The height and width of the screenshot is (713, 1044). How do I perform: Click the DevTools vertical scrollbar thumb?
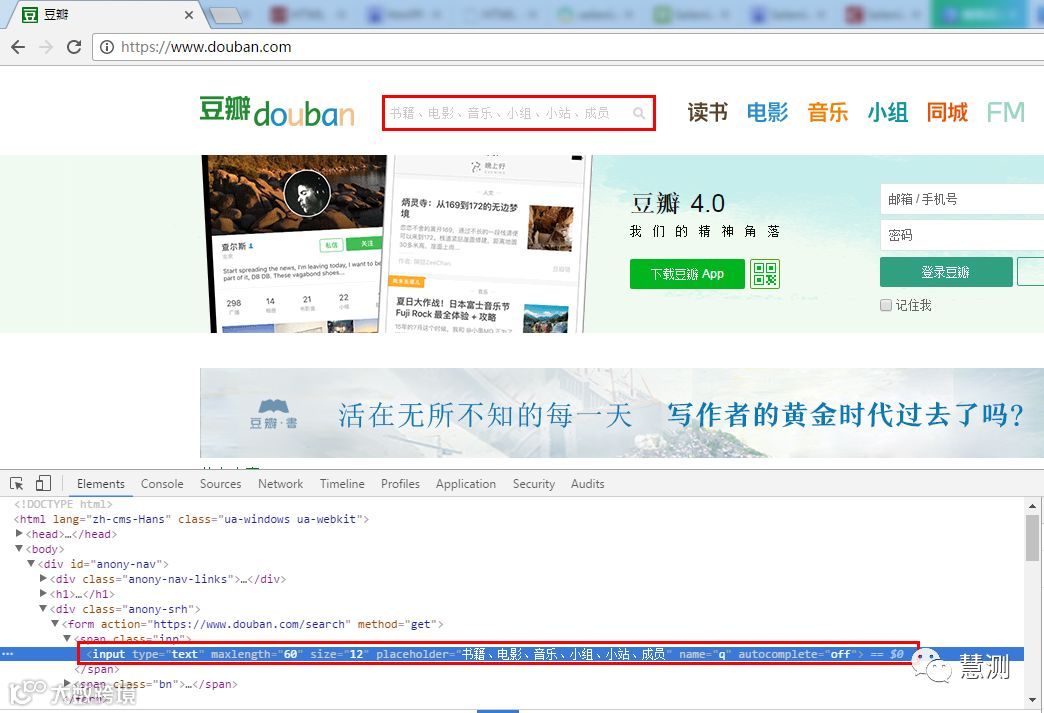(x=1033, y=537)
